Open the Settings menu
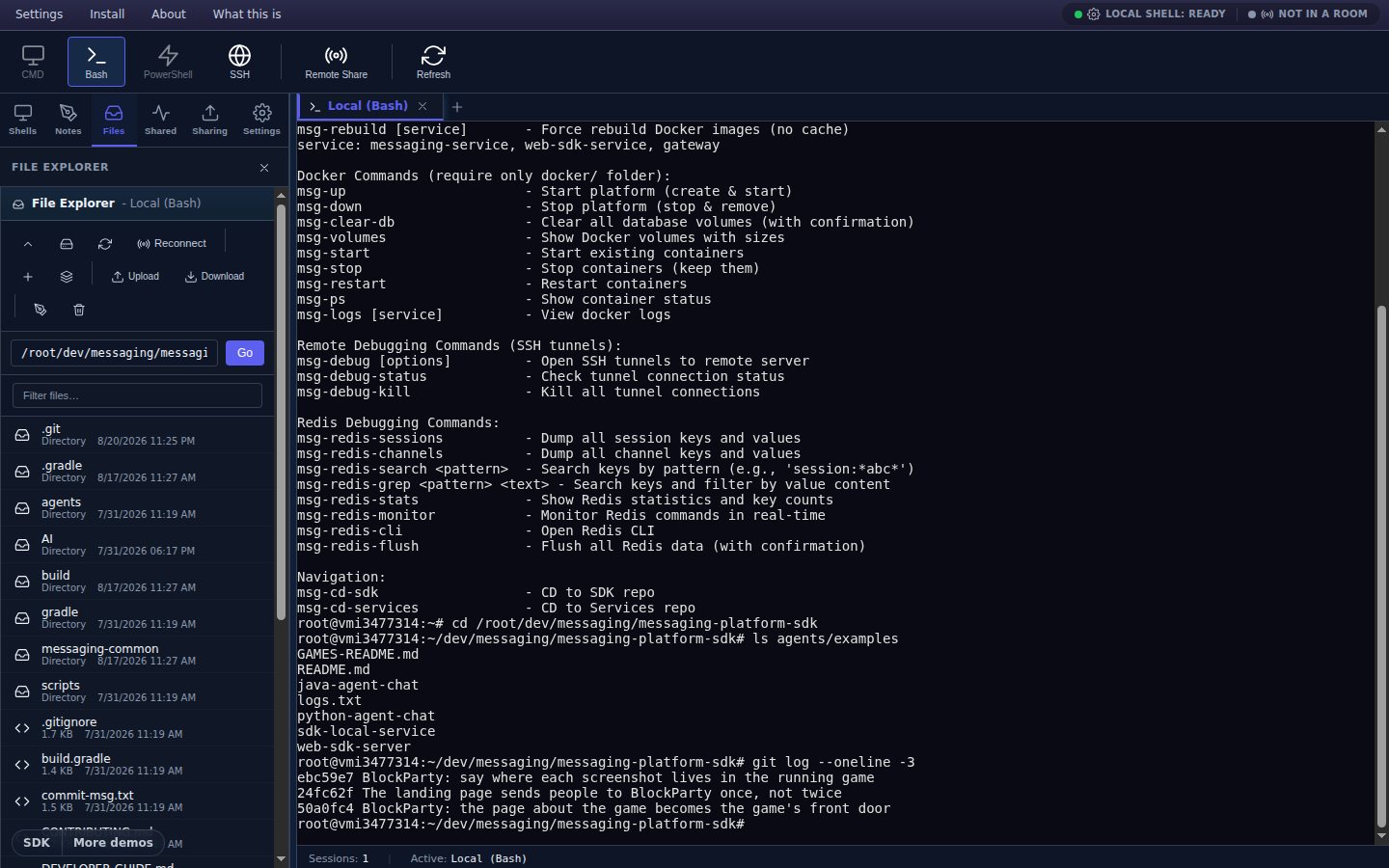This screenshot has width=1389, height=868. (39, 14)
